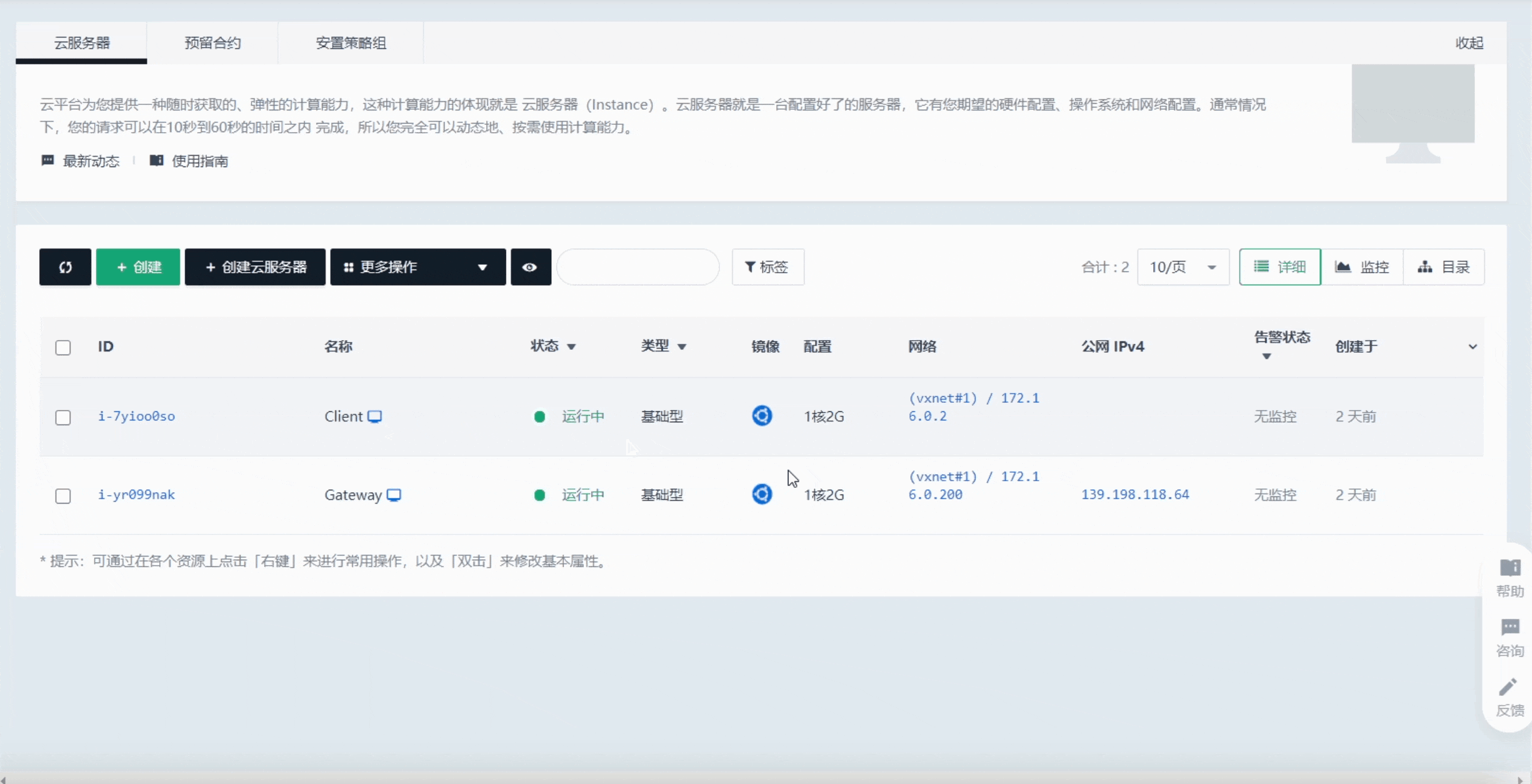Switch to 监控 monitoring view

coord(1363,267)
